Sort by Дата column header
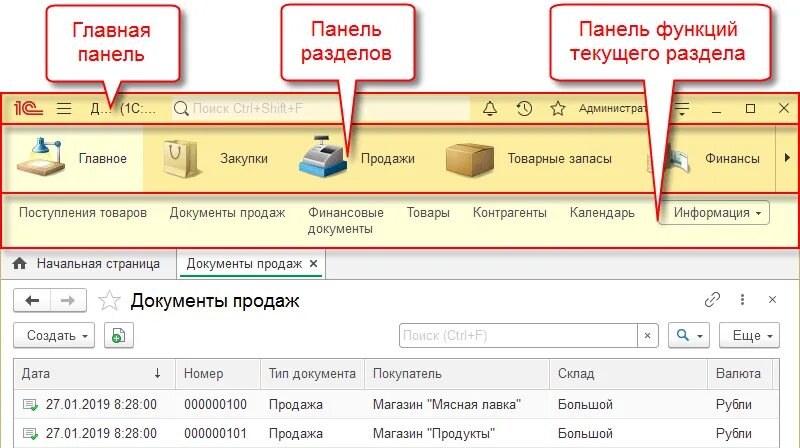800x448 pixels. 94,374
